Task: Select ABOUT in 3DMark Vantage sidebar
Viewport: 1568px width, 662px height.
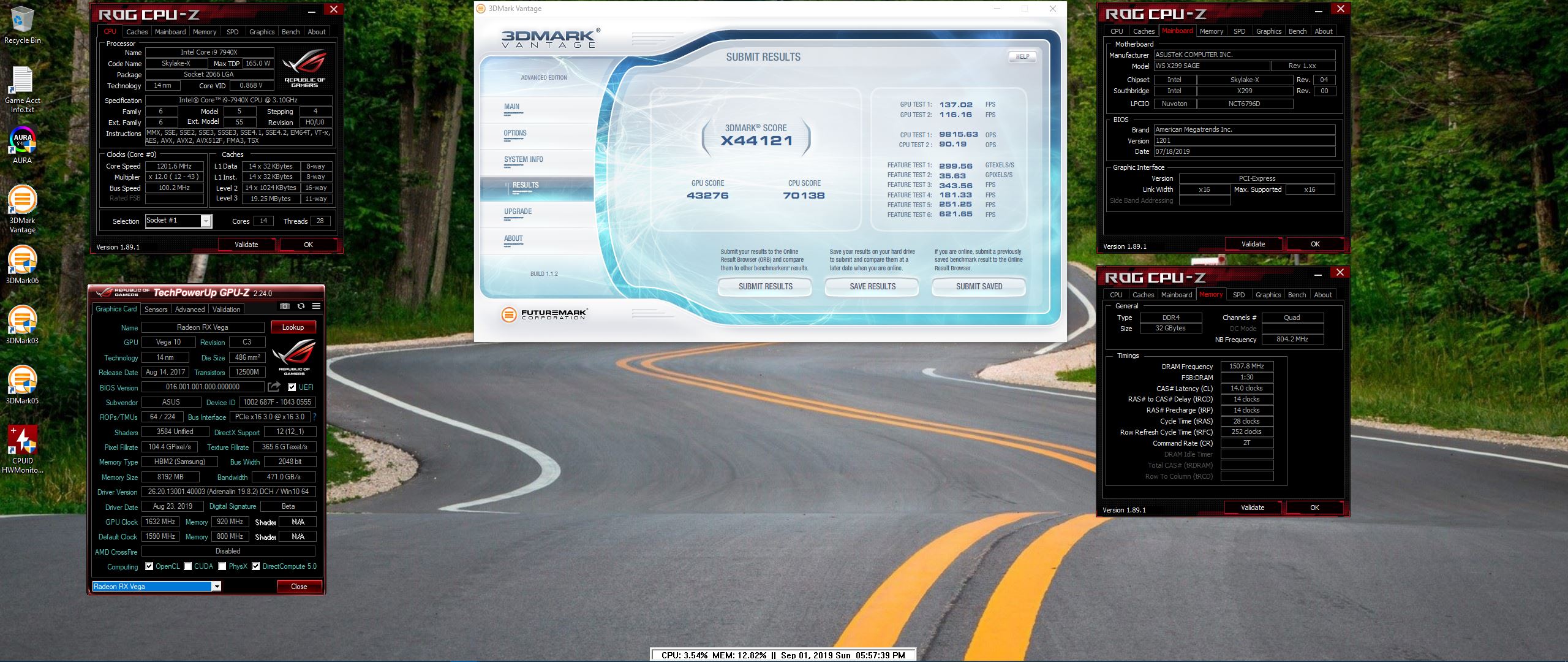Action: click(x=513, y=238)
